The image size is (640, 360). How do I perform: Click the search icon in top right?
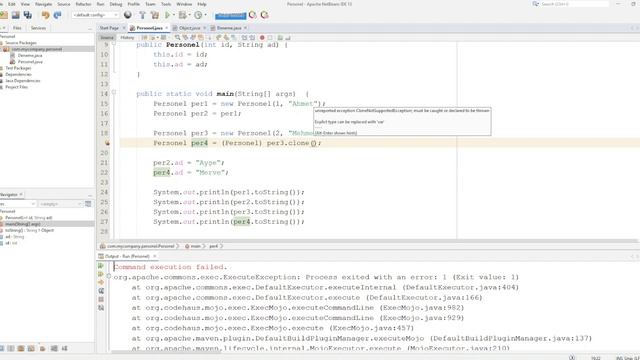click(536, 4)
